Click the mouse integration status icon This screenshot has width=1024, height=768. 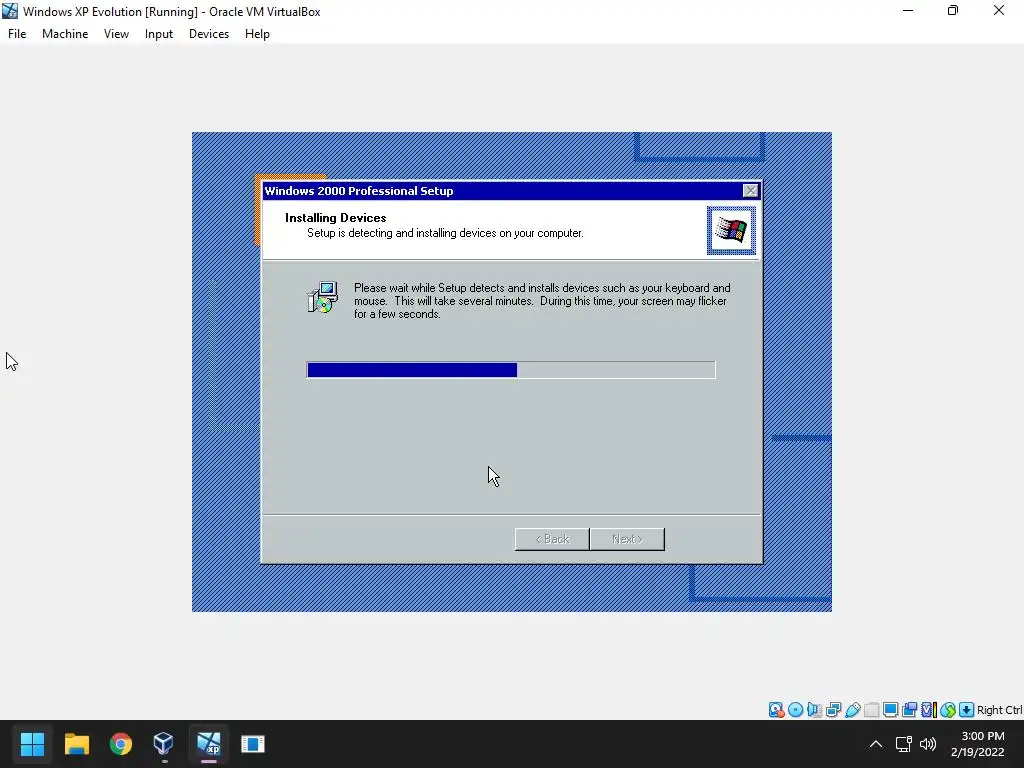(x=948, y=710)
